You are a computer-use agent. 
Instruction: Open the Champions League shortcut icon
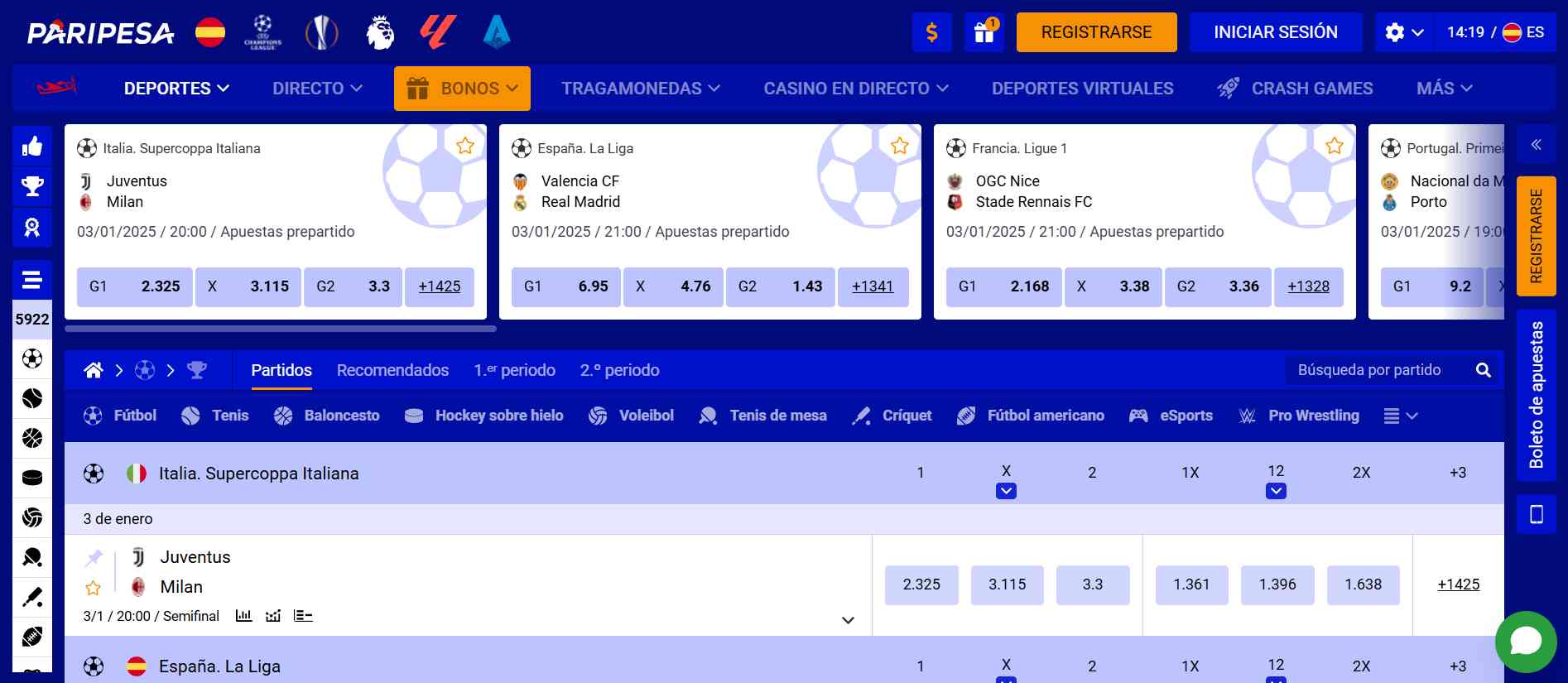262,32
